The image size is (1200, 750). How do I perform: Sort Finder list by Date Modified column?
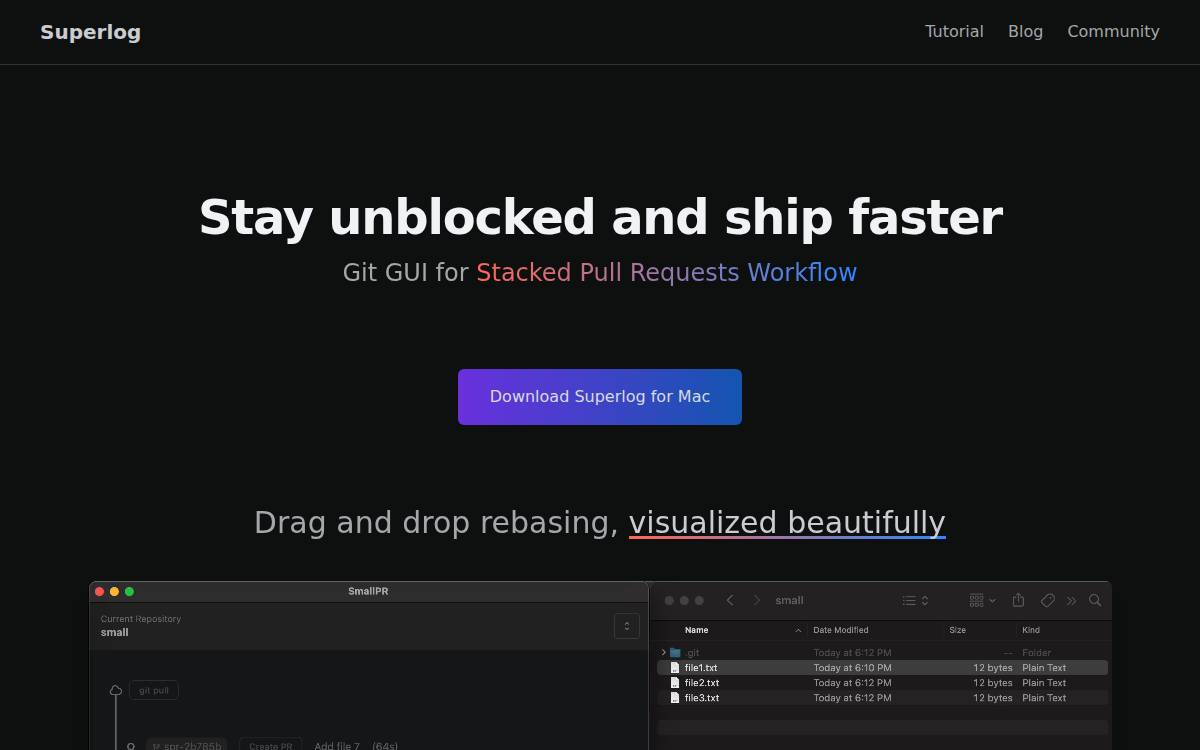[x=841, y=630]
